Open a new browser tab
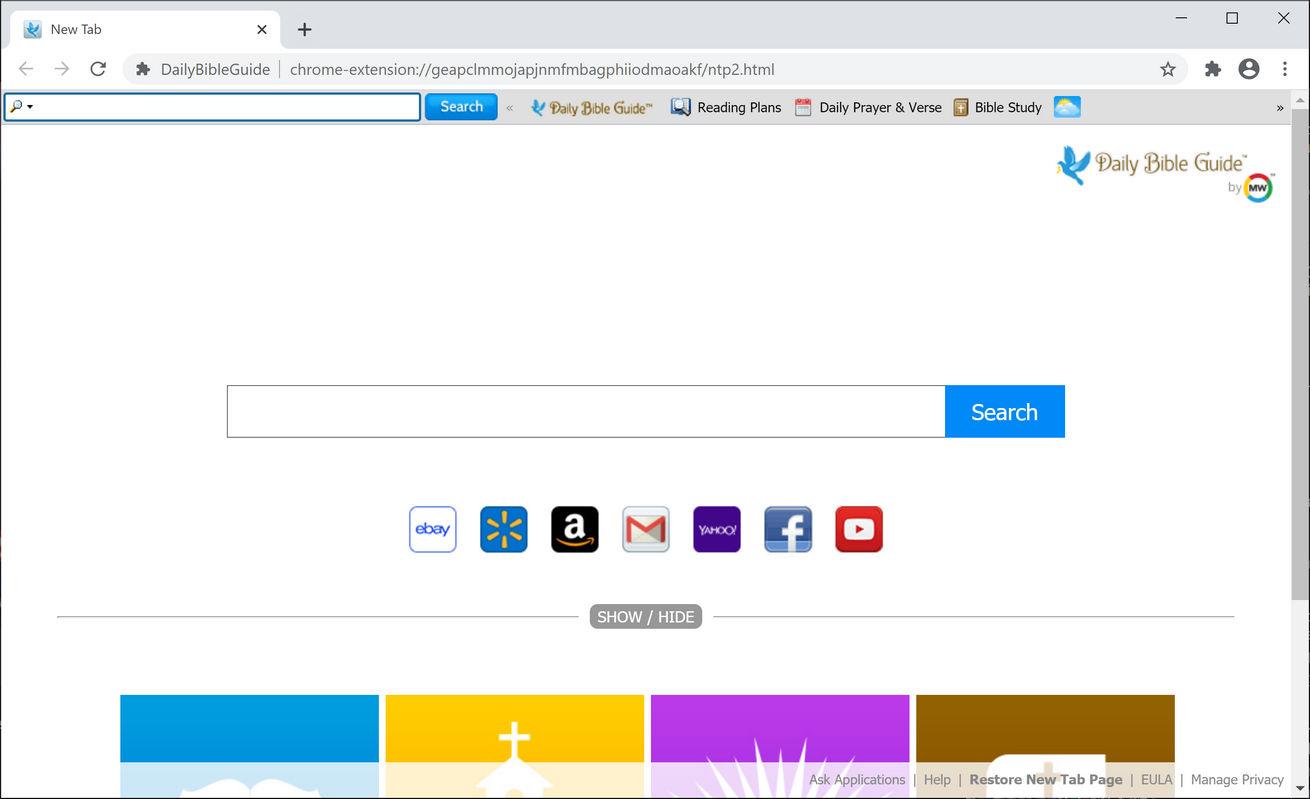 coord(305,30)
